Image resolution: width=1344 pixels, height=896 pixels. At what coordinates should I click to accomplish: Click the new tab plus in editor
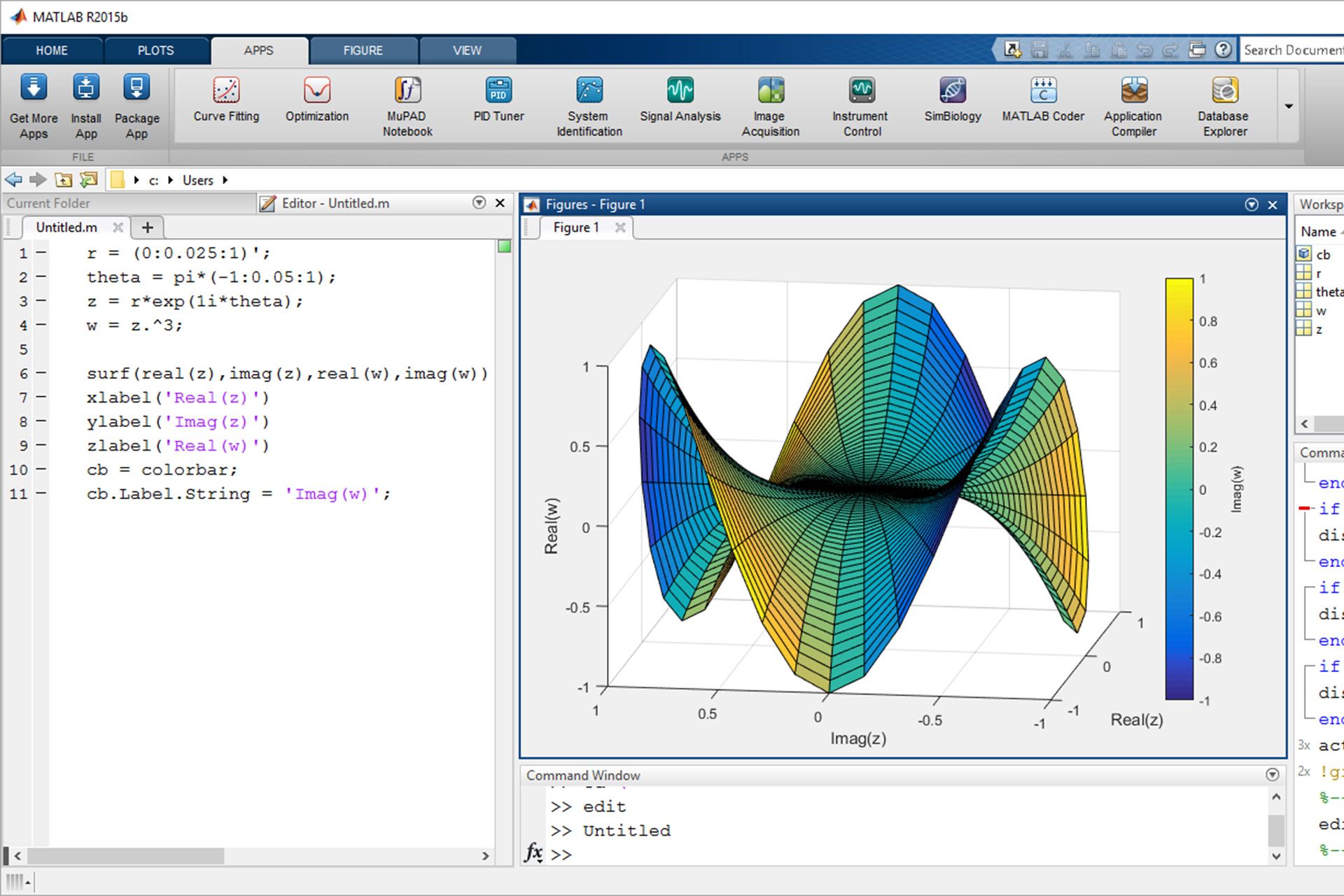tap(147, 226)
